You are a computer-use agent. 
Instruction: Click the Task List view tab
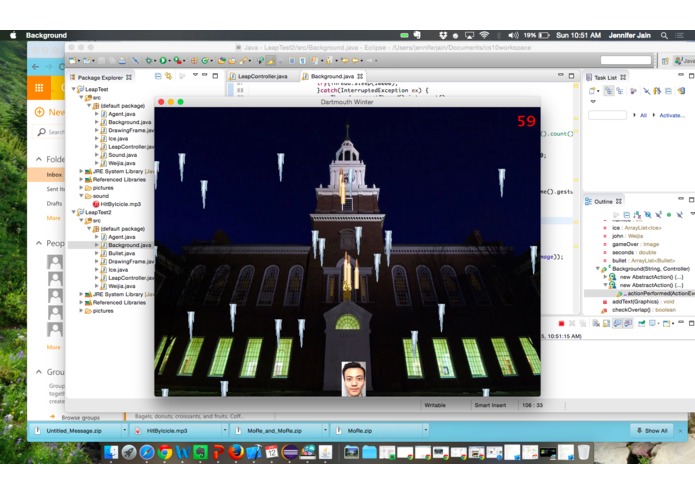point(605,78)
